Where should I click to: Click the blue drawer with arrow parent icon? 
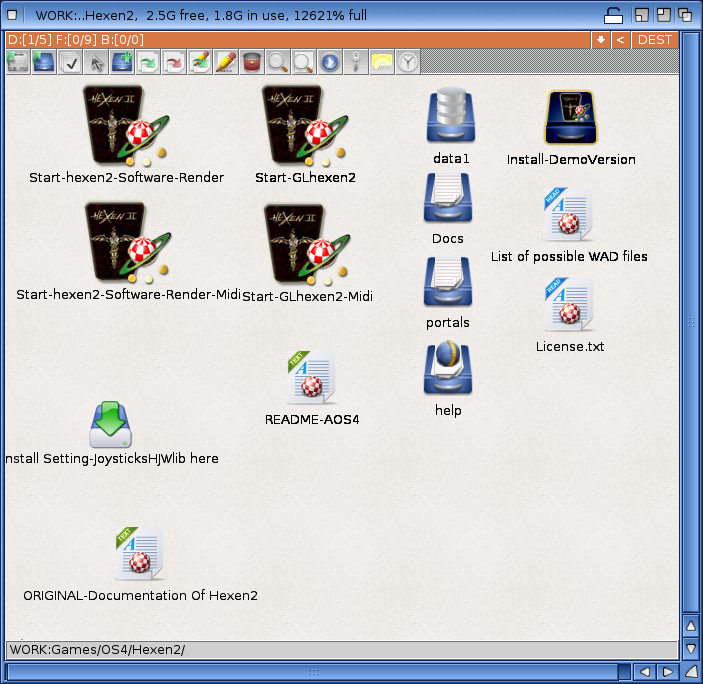(44, 62)
